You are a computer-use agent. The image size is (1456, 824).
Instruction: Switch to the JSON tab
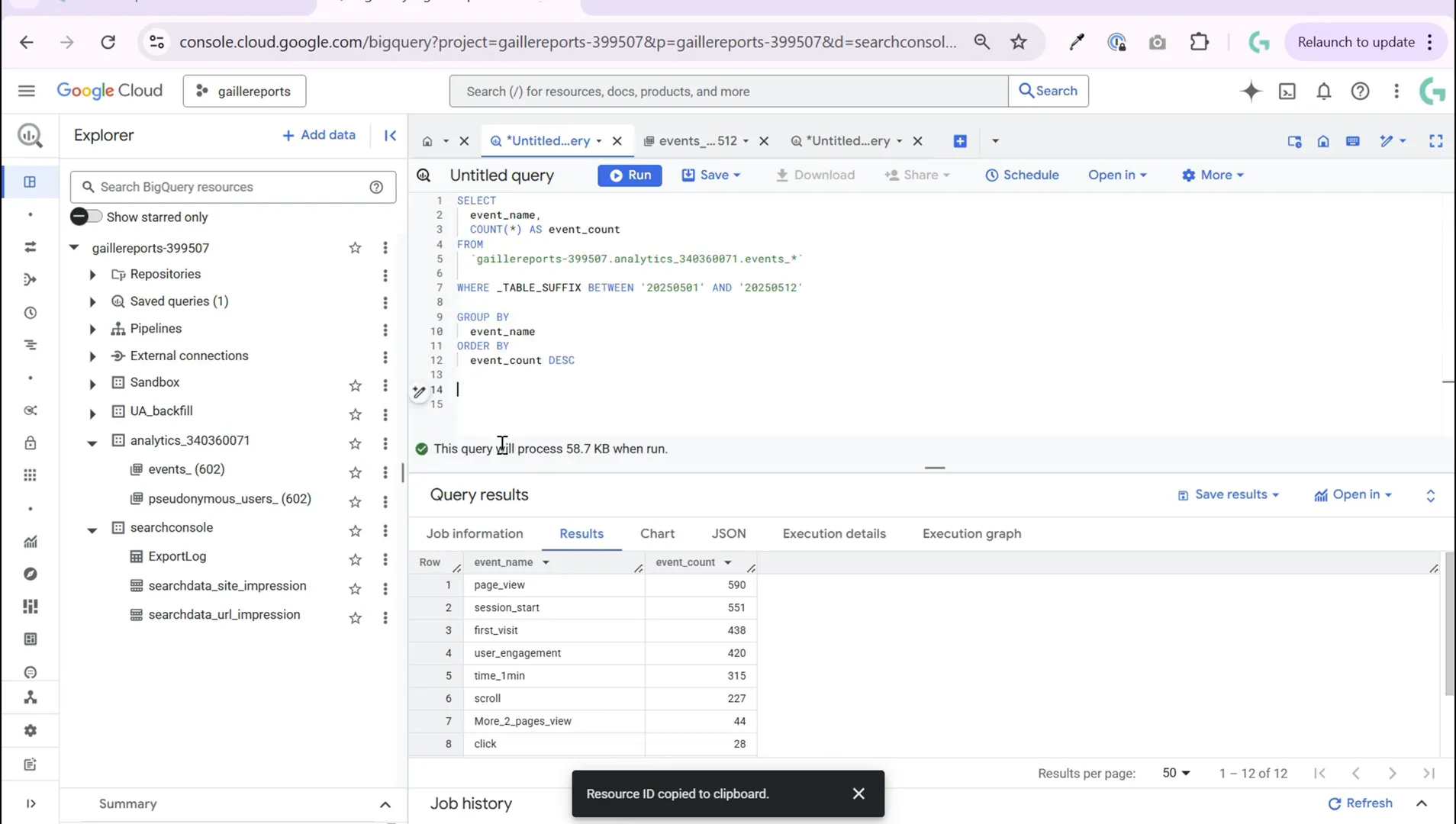click(729, 533)
